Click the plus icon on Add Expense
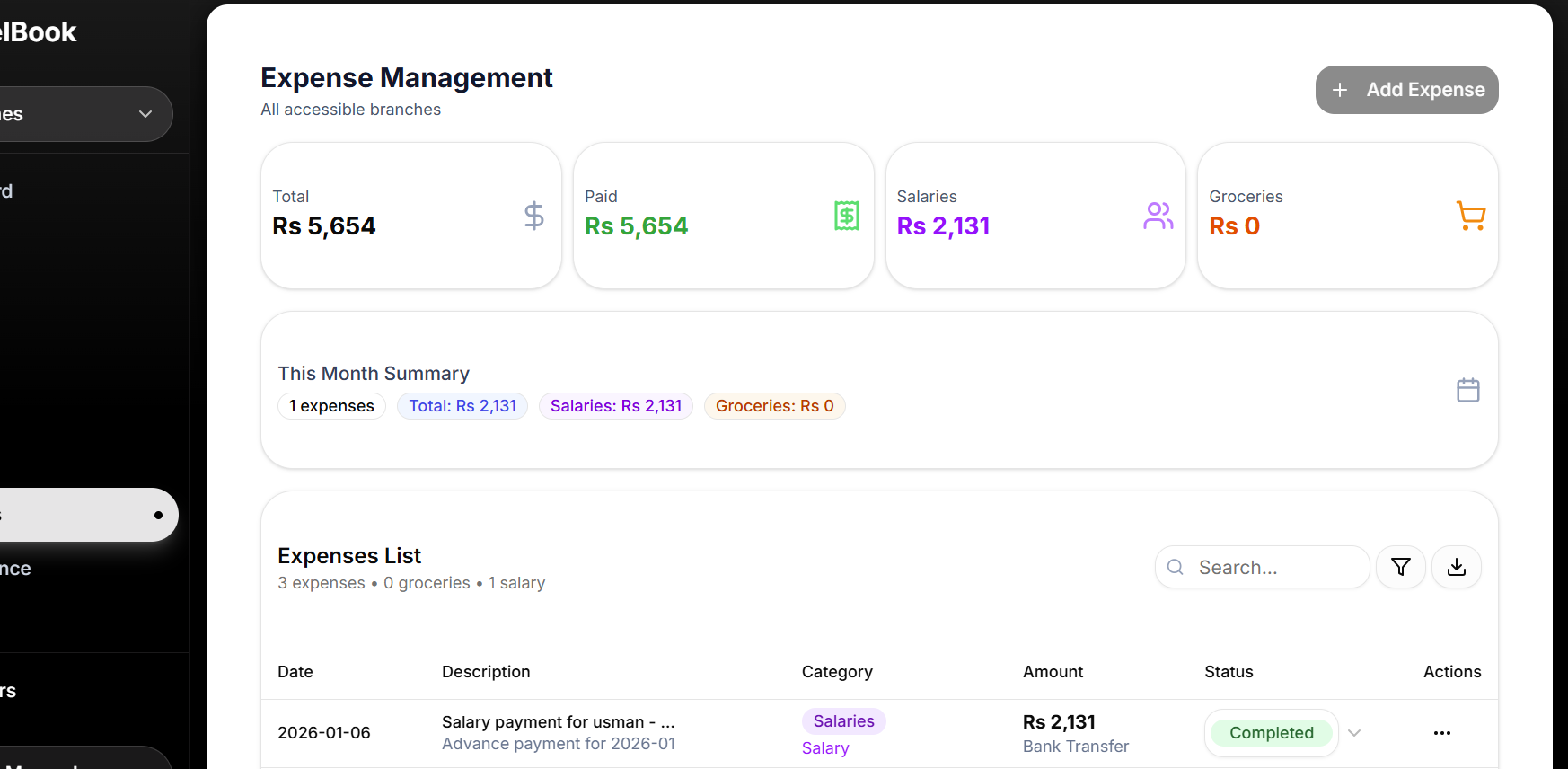Image resolution: width=1568 pixels, height=769 pixels. 1339,90
